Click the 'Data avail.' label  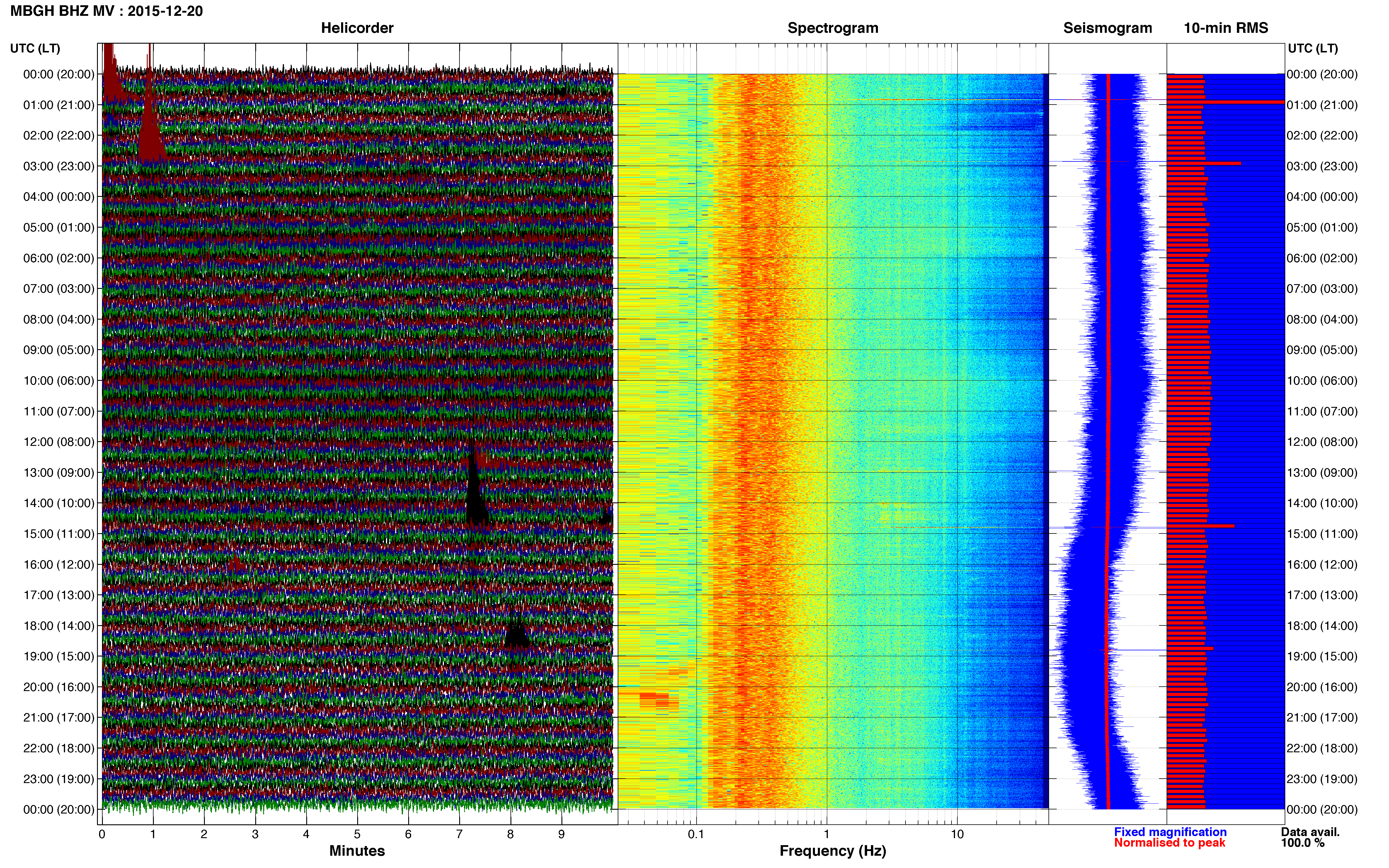pos(1310,832)
